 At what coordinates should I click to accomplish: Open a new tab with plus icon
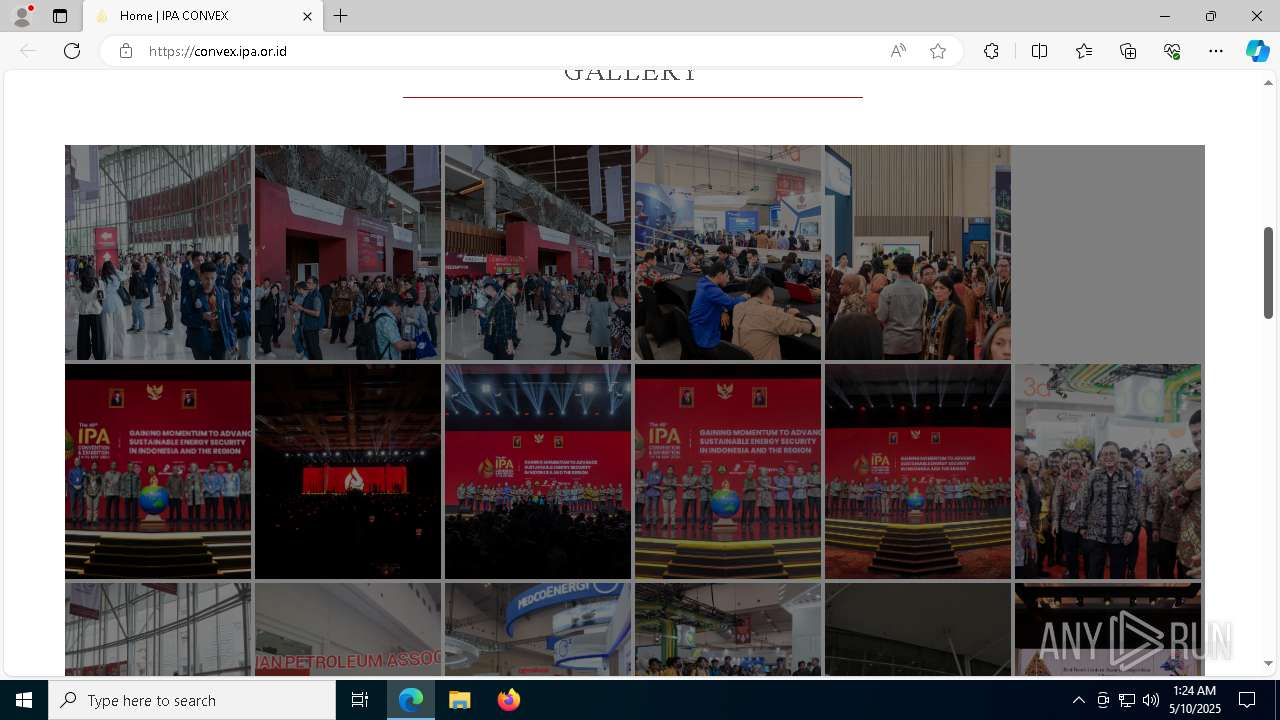click(x=341, y=16)
